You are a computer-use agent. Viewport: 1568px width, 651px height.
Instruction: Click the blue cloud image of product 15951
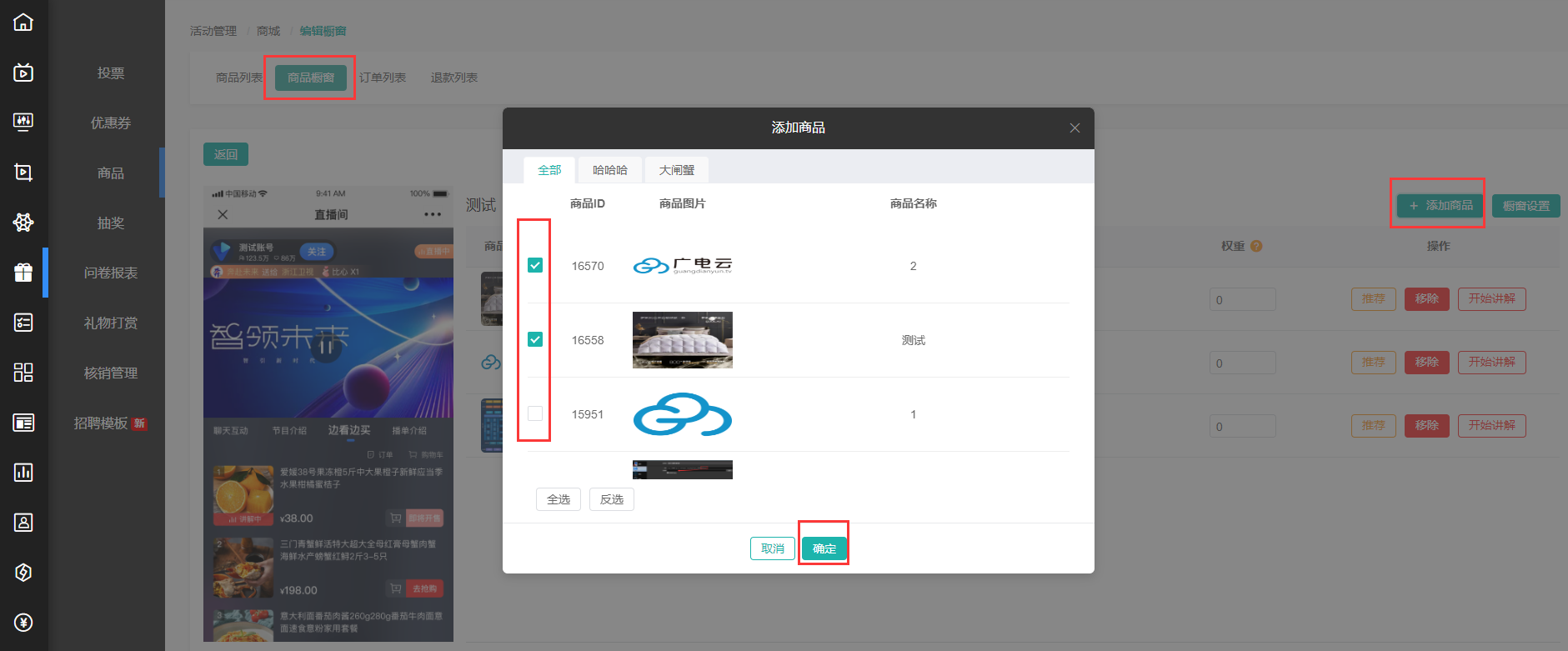coord(683,414)
